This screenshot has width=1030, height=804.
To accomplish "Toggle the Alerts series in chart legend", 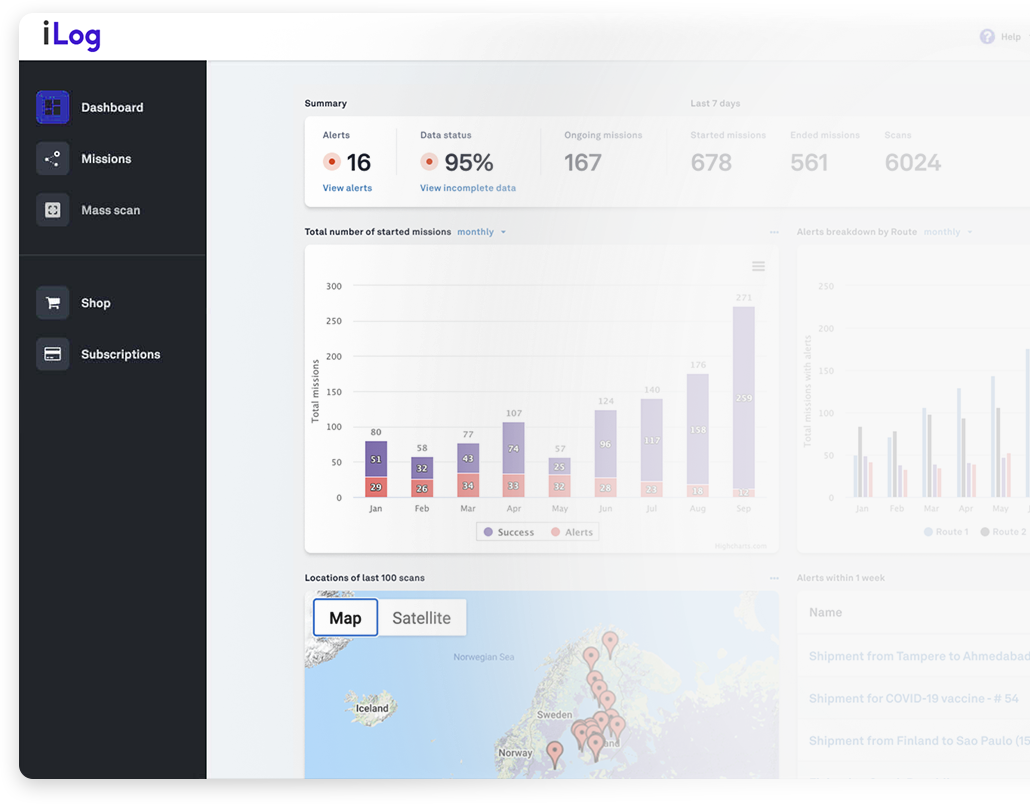I will pyautogui.click(x=572, y=532).
